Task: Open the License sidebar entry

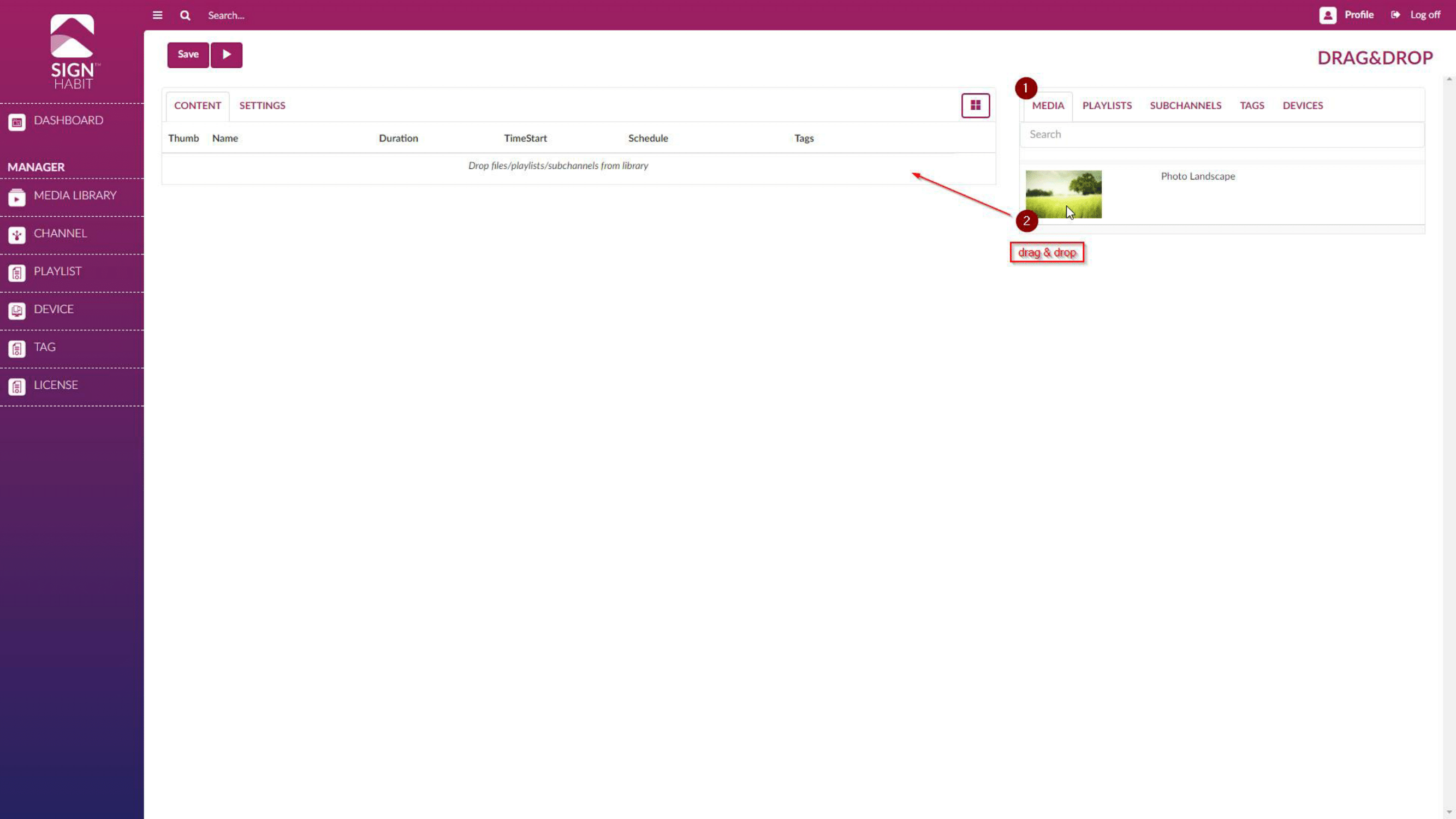Action: click(x=55, y=385)
